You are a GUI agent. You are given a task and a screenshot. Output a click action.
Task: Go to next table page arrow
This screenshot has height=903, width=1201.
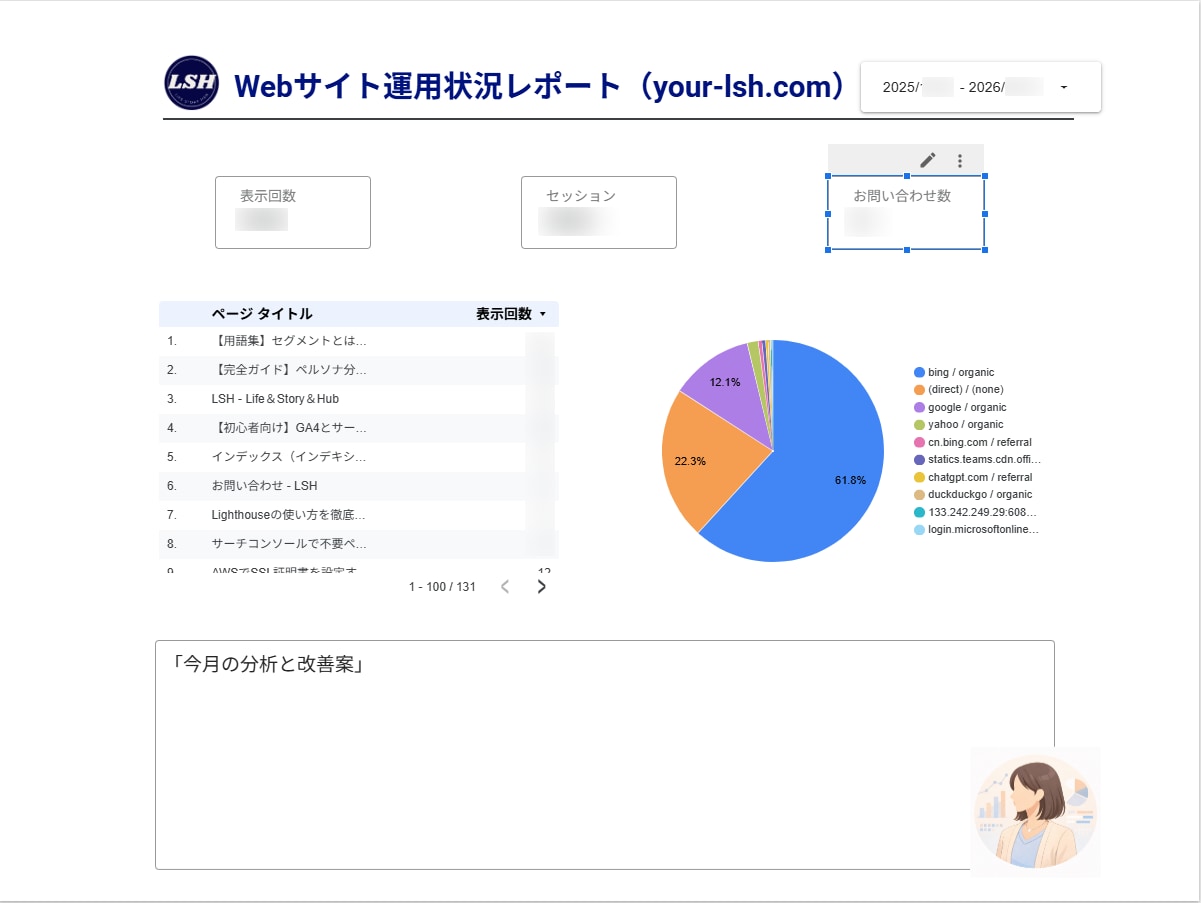(x=541, y=587)
